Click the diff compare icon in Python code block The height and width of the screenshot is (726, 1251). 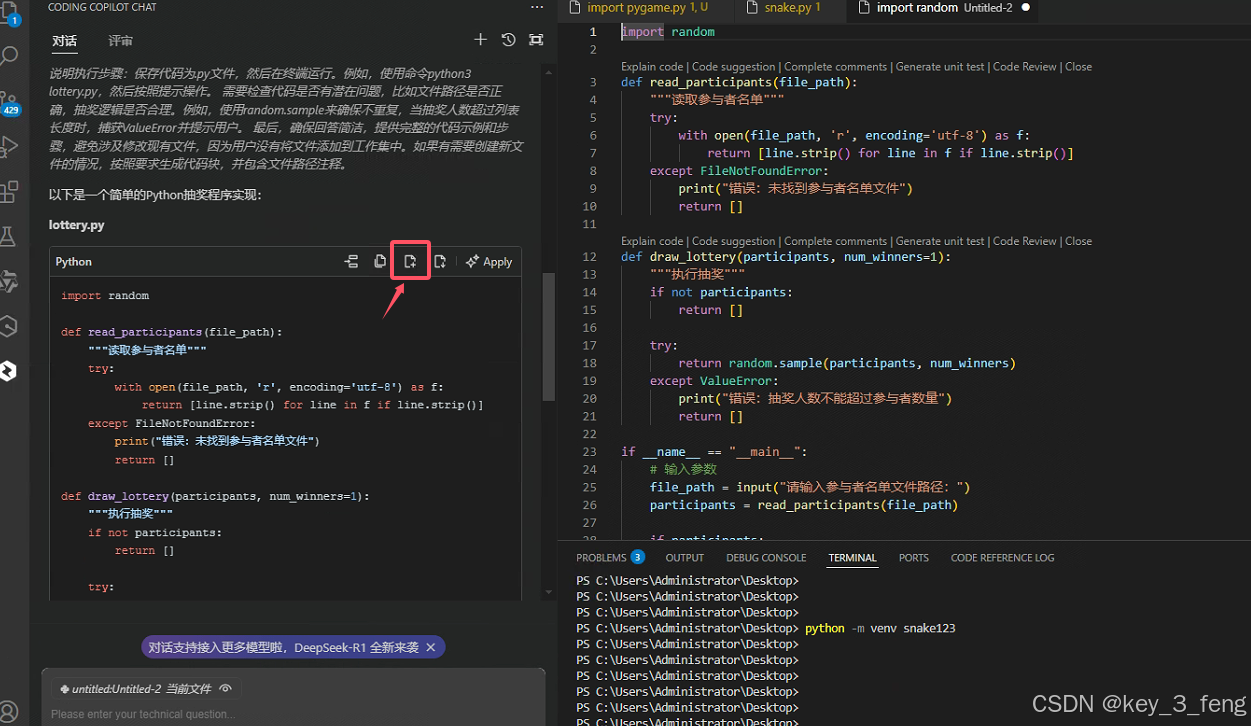tap(351, 262)
